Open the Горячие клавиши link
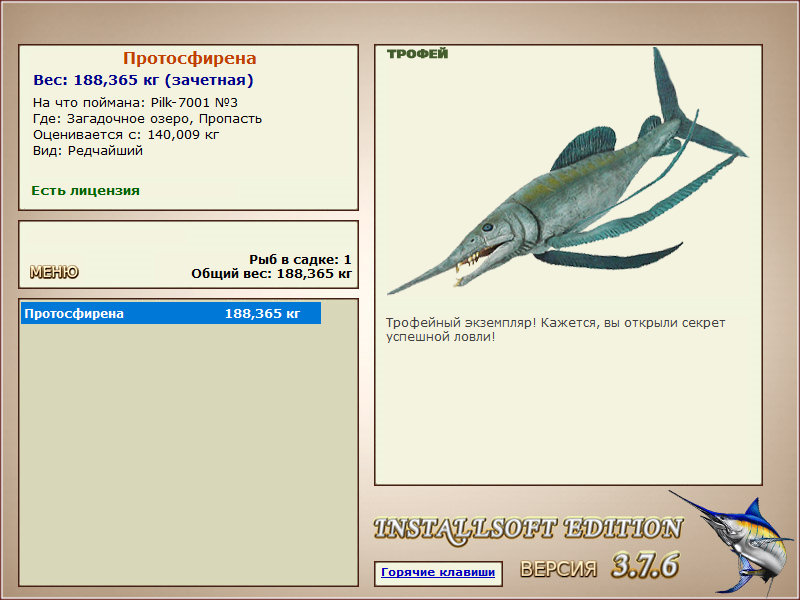This screenshot has height=600, width=800. click(x=438, y=573)
